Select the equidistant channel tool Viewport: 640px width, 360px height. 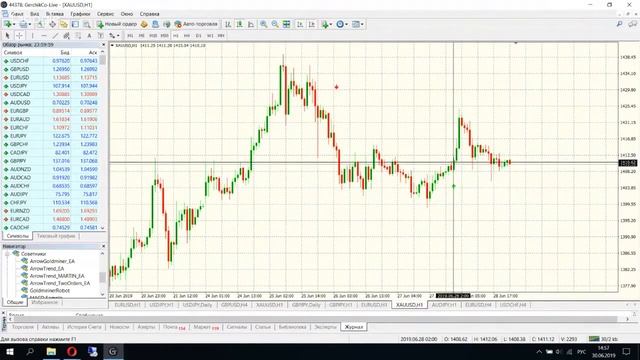pos(66,36)
